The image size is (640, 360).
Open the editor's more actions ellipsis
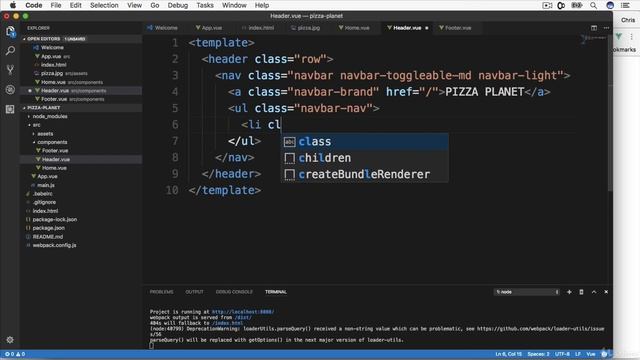(x=606, y=28)
